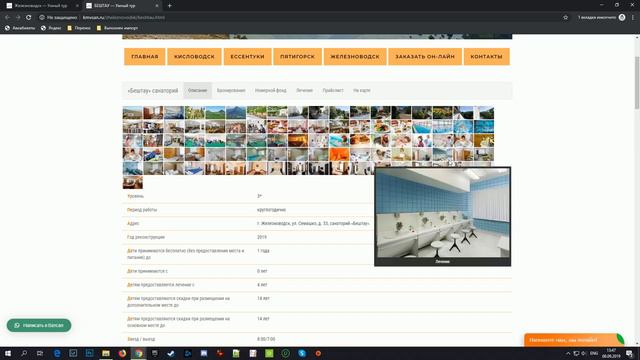
Task: Open Firefox from the taskbar
Action: pos(122,353)
